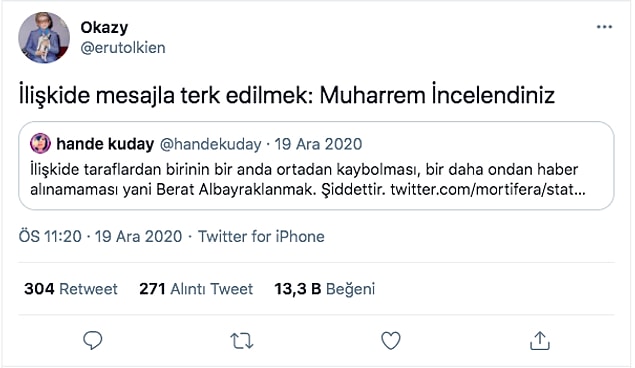This screenshot has width=635, height=368.
Task: Open the quoted tweet text body
Action: (308, 179)
